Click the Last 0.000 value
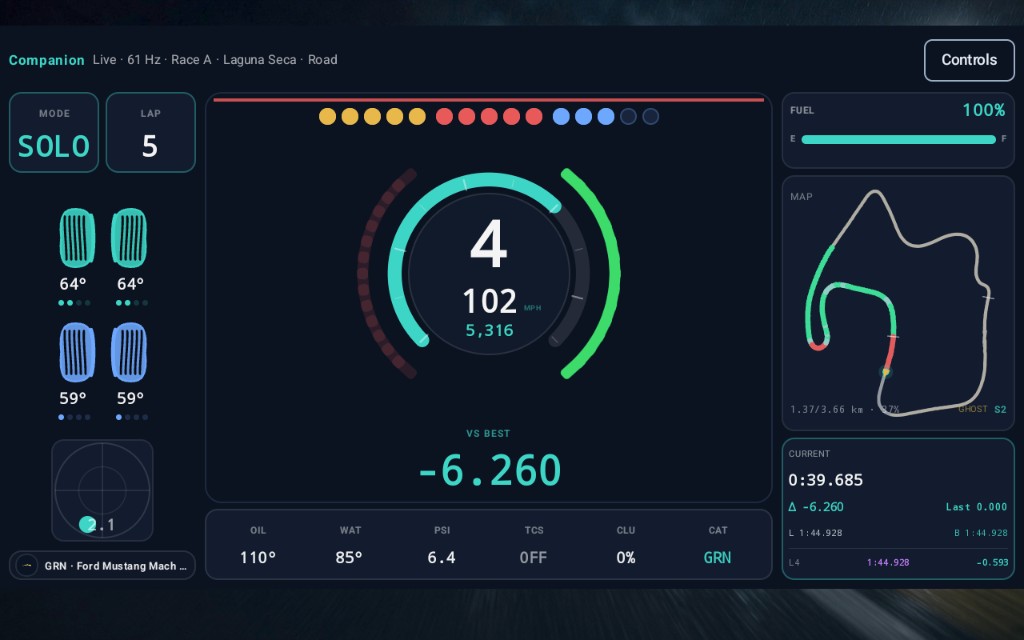 [x=976, y=507]
